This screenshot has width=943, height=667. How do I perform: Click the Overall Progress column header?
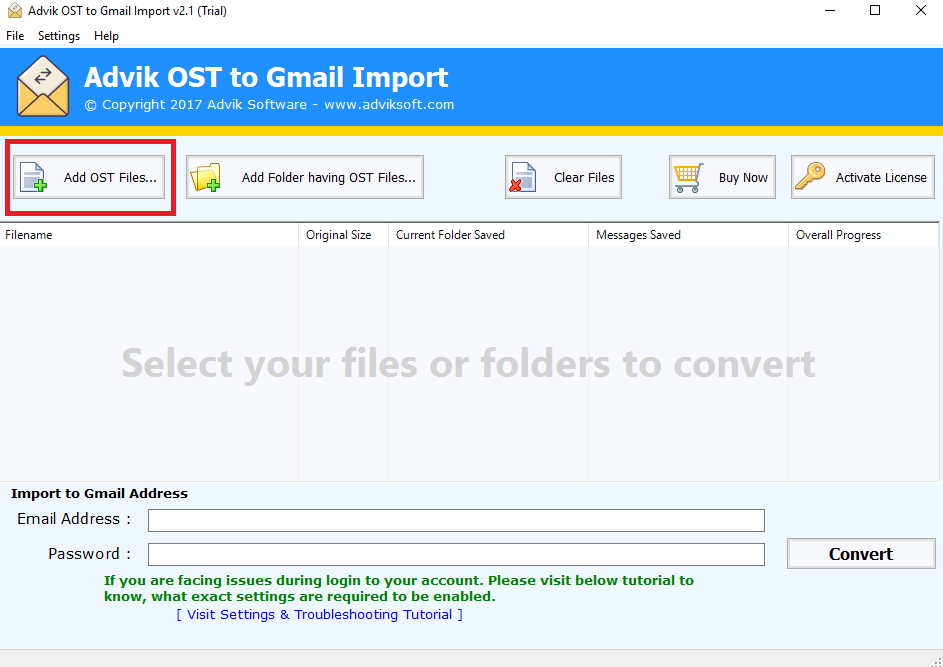[x=864, y=235]
